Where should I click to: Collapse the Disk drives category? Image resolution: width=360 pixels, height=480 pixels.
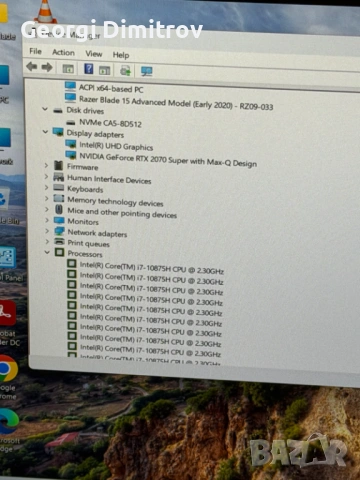(x=45, y=109)
